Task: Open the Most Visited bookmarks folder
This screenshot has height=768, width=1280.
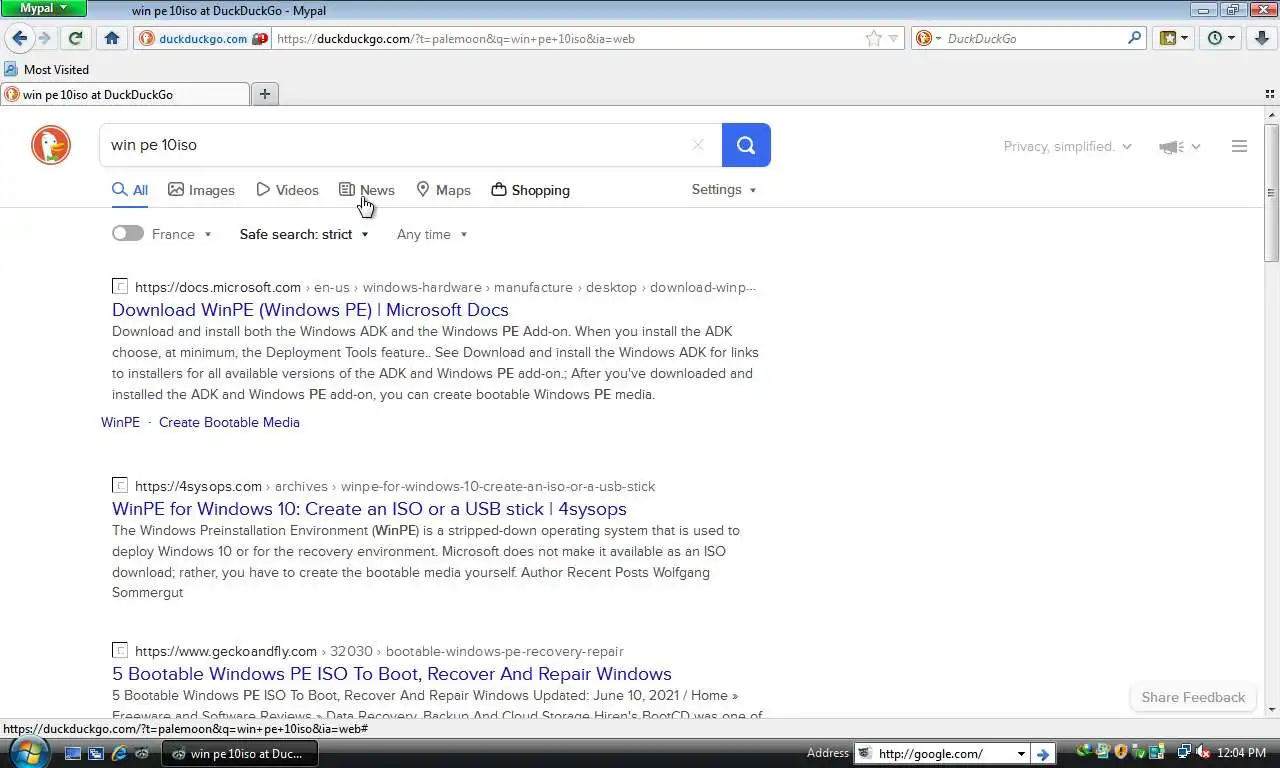Action: tap(46, 69)
